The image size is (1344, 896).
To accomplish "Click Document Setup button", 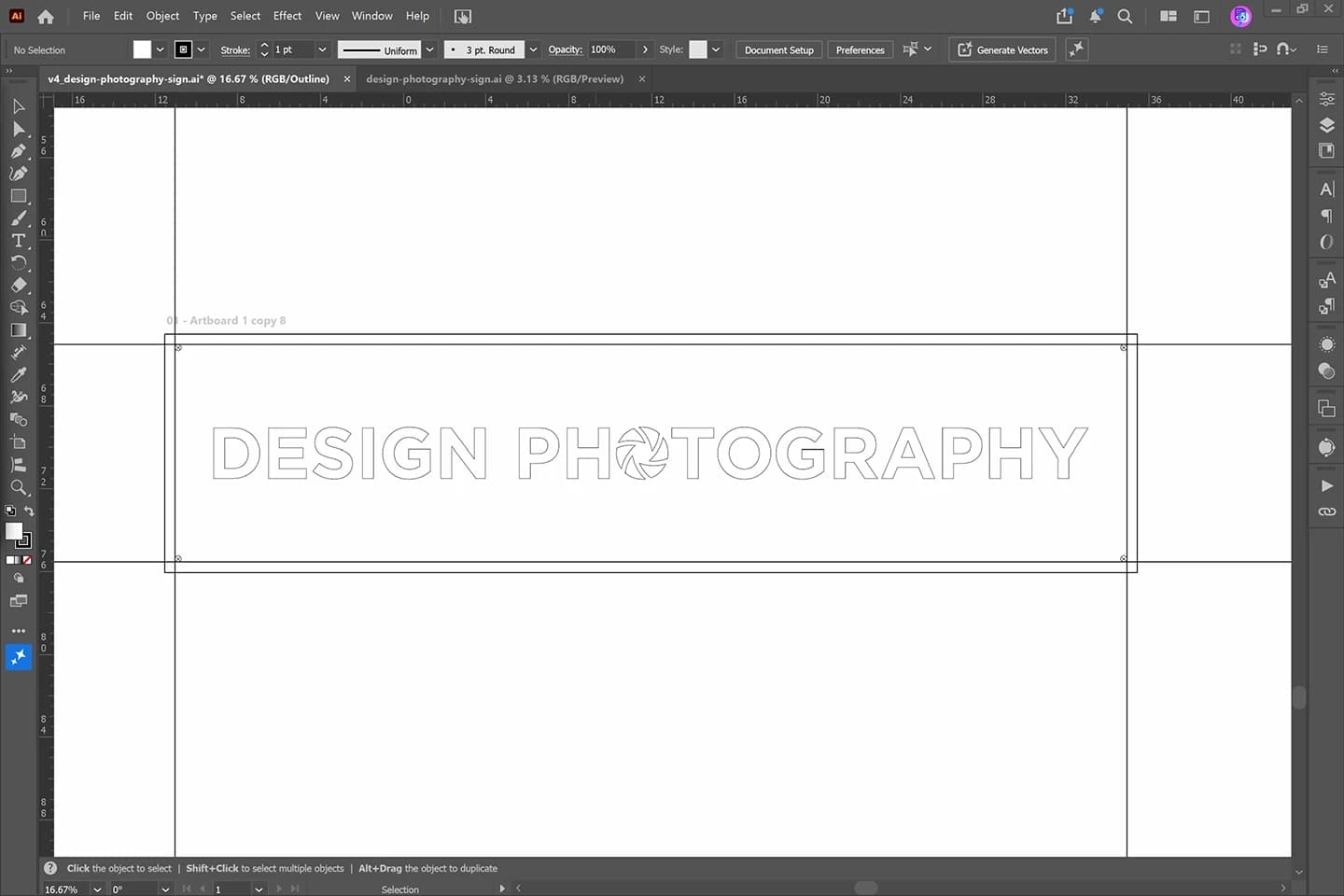I will [779, 50].
